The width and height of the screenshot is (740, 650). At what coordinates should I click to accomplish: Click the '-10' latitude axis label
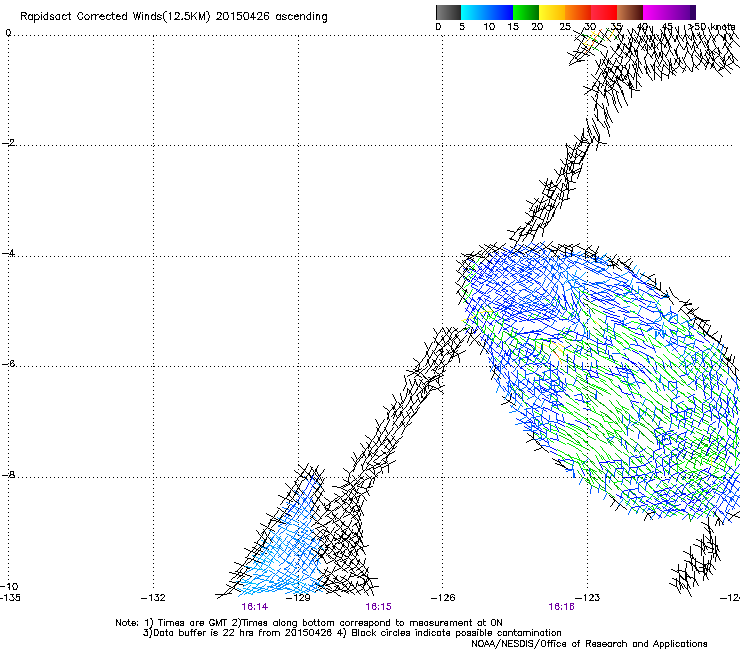(9, 586)
